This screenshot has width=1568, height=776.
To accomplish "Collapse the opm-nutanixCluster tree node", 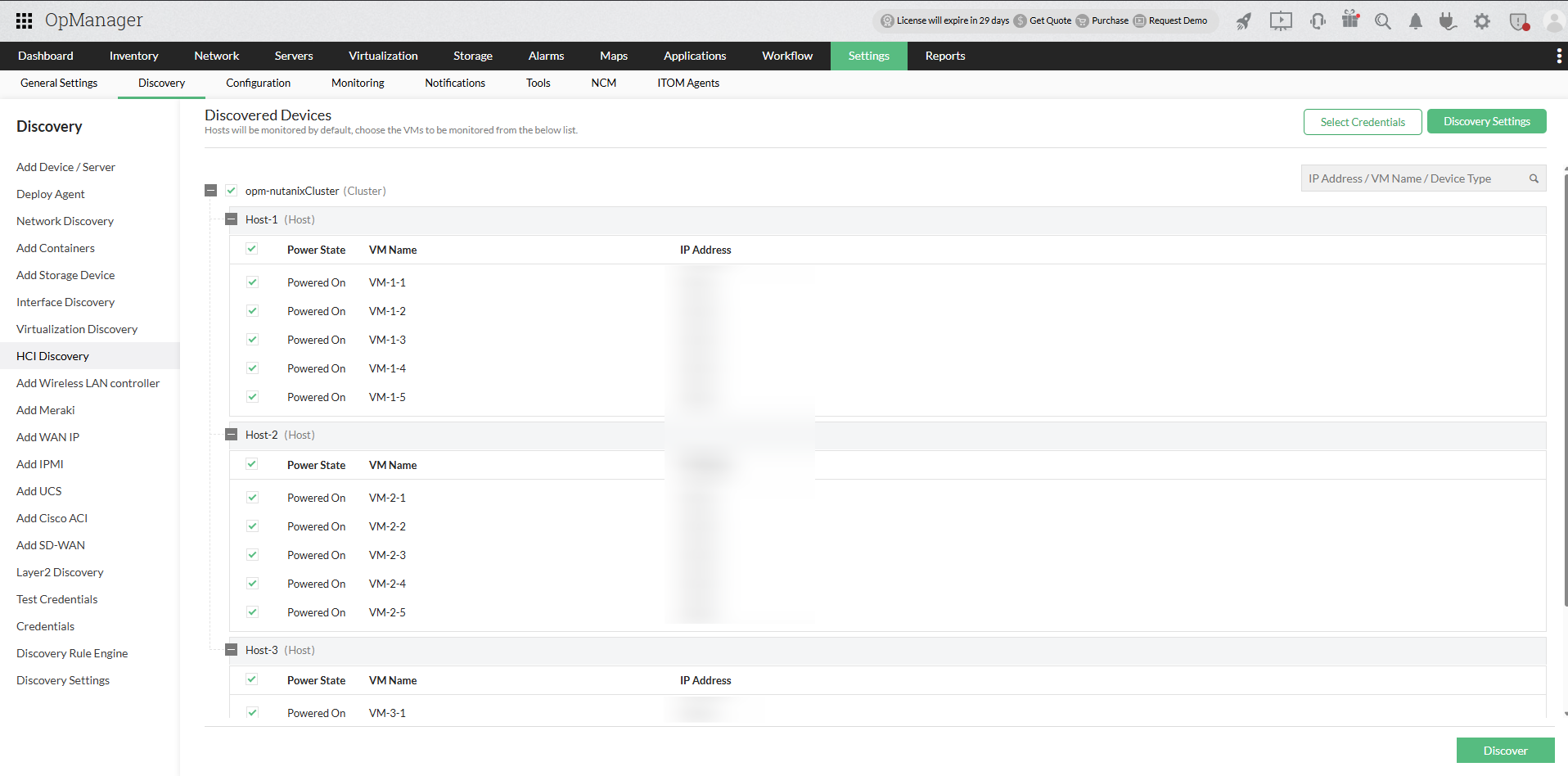I will click(x=210, y=191).
